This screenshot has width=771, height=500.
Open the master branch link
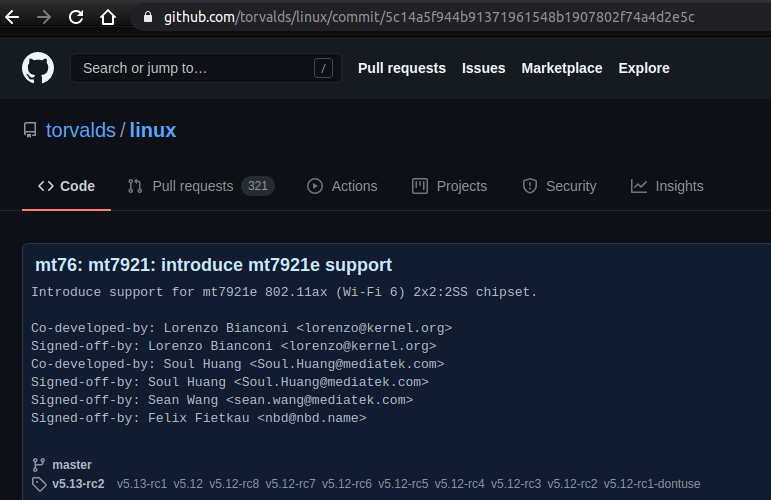coord(72,465)
